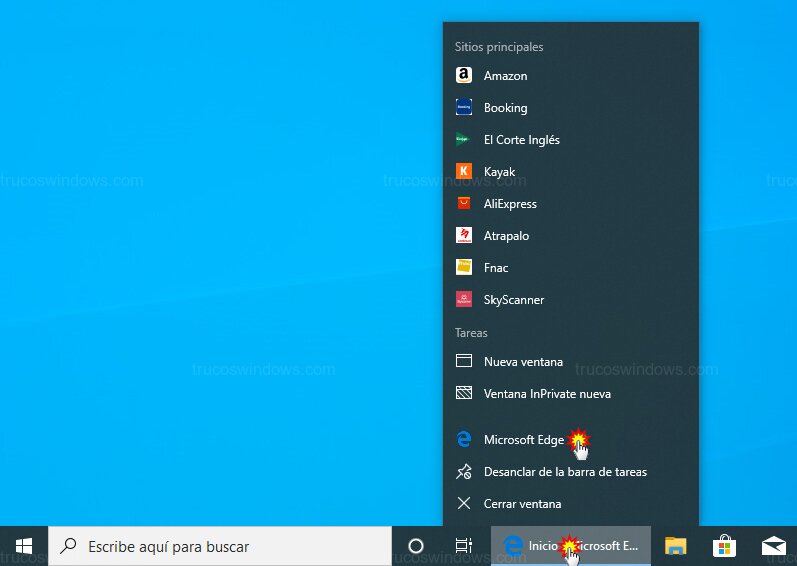Click the yellow Fnac icon
Screen dimensions: 797x566
(464, 267)
